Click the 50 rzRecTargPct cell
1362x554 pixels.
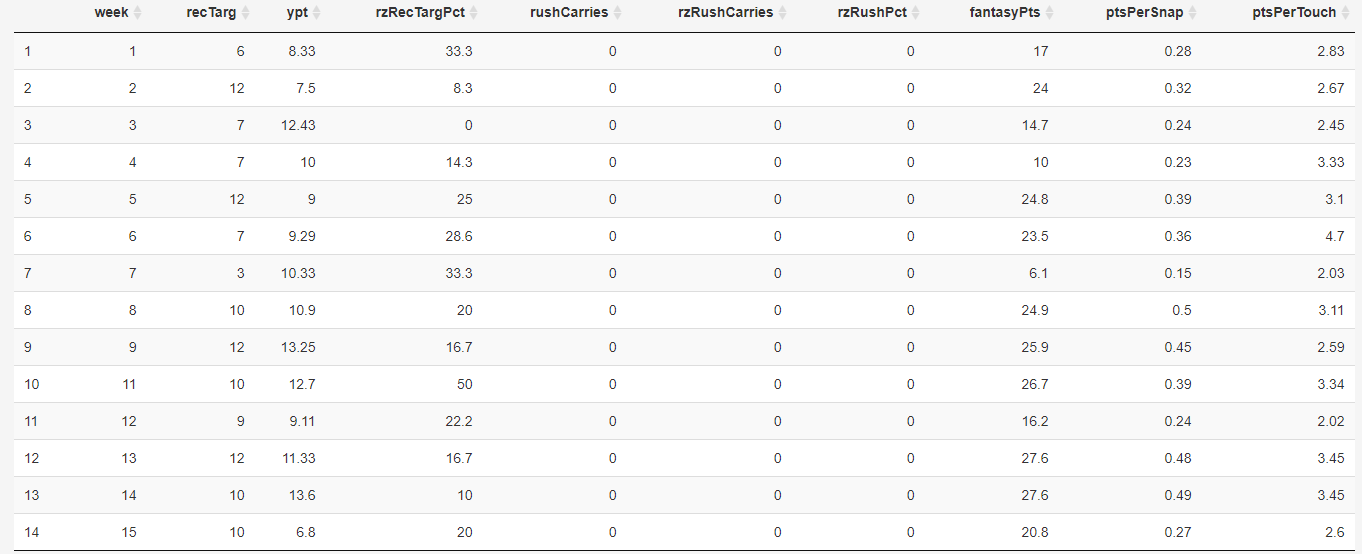coord(465,384)
